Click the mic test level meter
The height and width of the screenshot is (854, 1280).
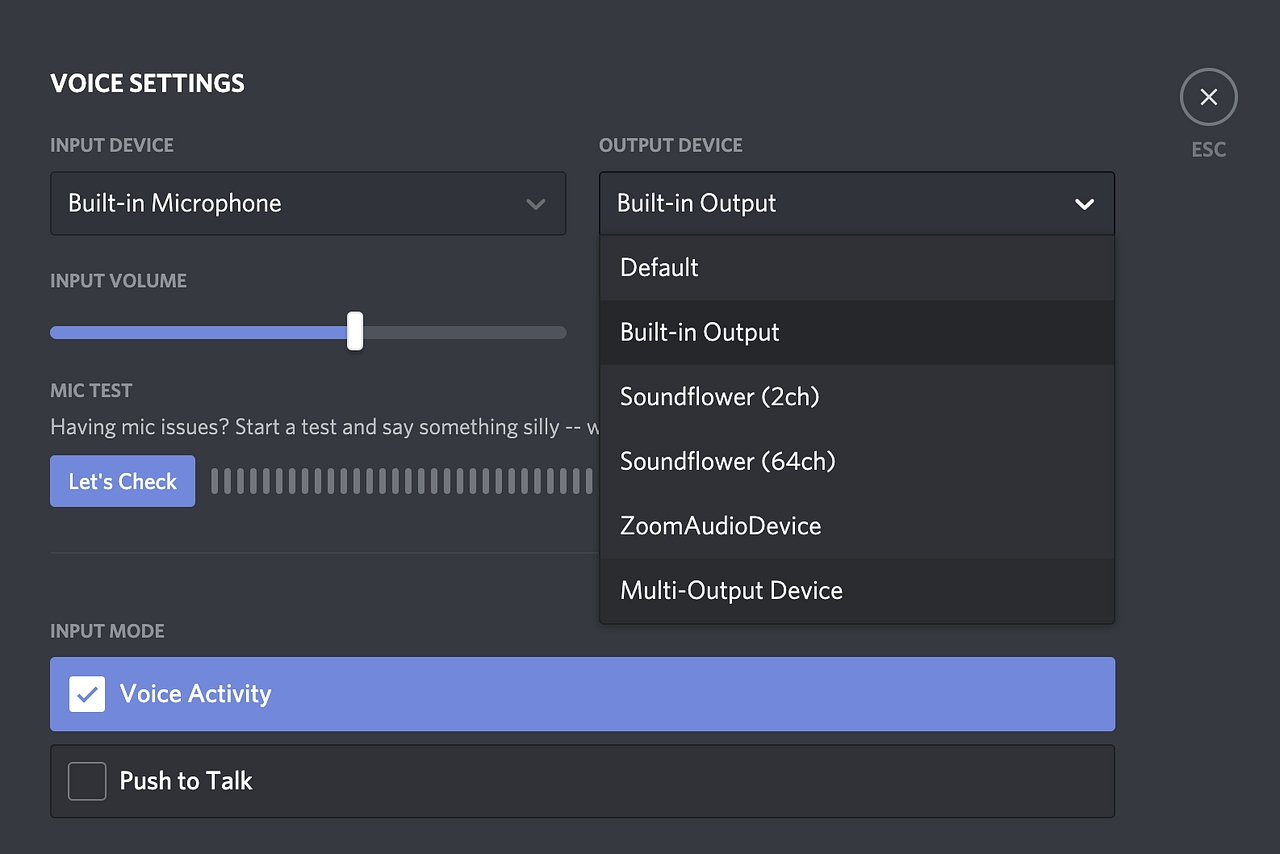coord(400,481)
